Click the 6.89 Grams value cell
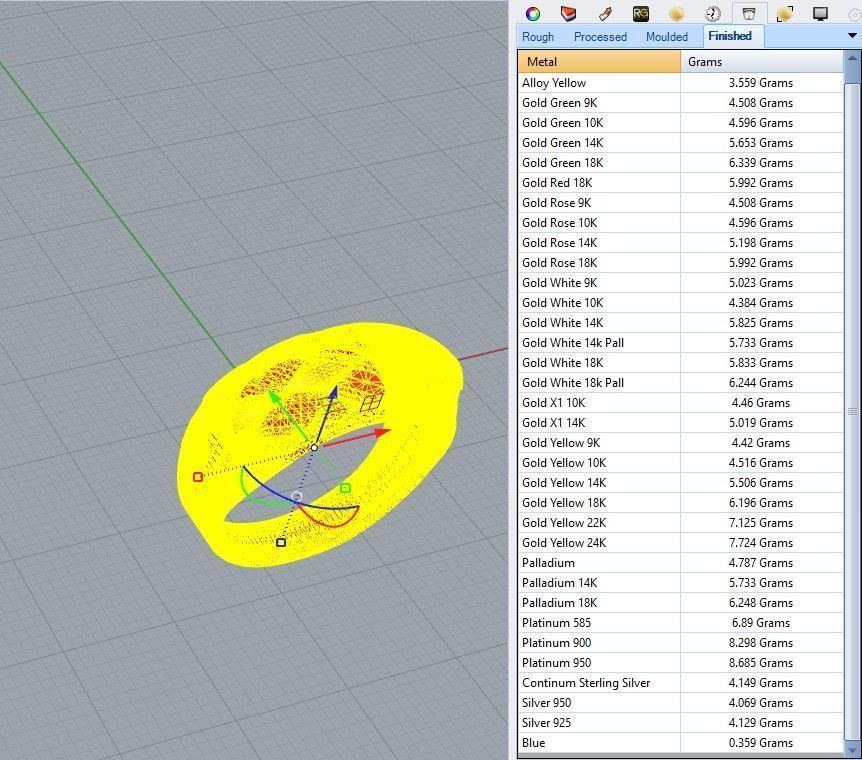 tap(761, 623)
